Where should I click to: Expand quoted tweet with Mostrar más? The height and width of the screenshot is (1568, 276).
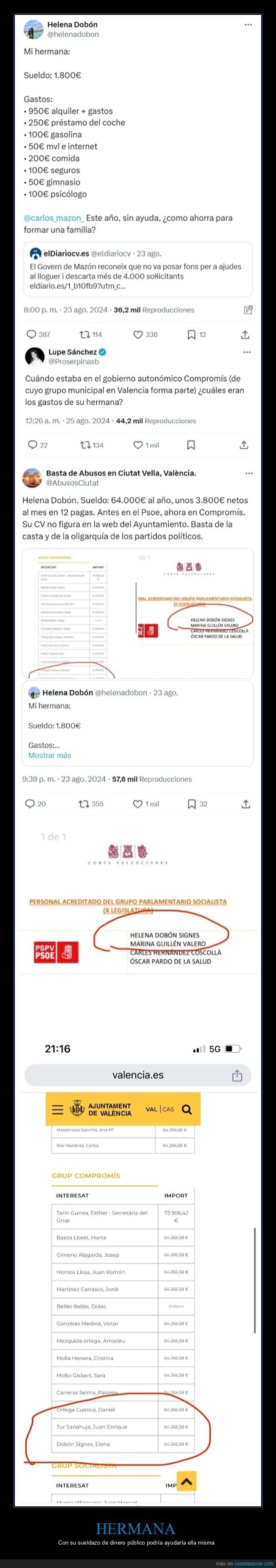click(50, 755)
